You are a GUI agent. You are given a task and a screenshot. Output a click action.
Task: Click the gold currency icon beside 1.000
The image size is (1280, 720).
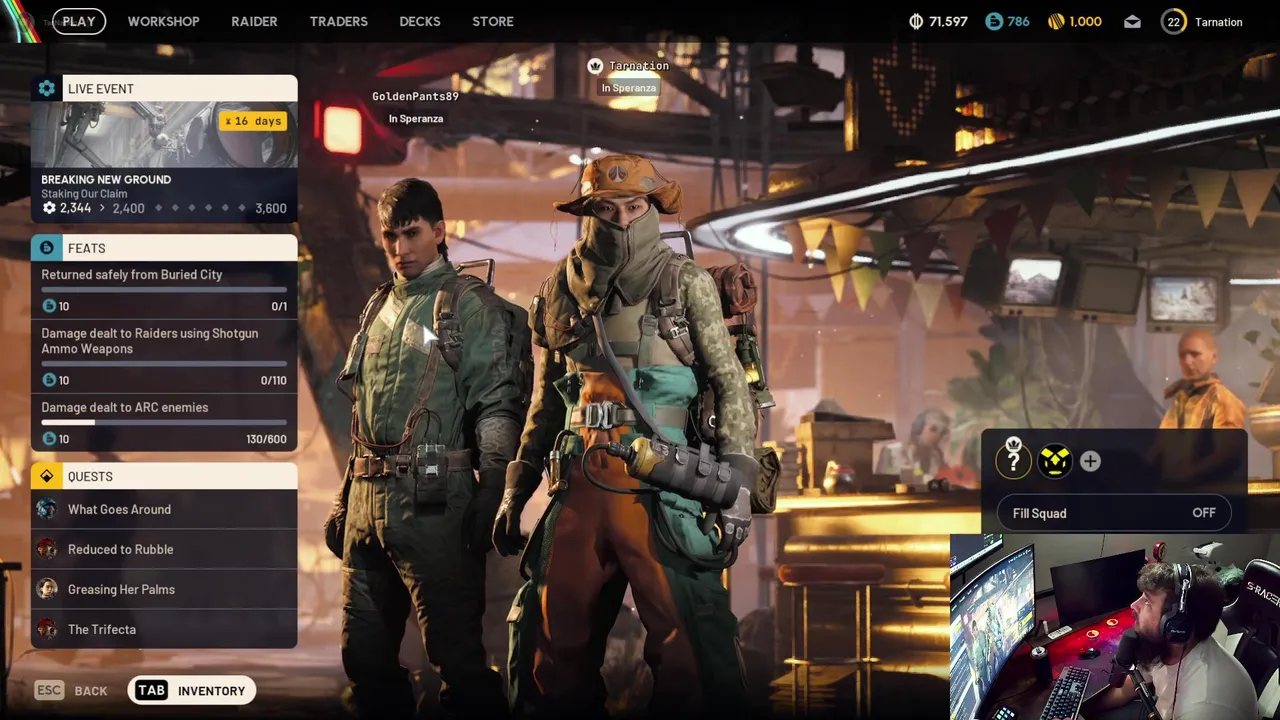pos(1056,21)
